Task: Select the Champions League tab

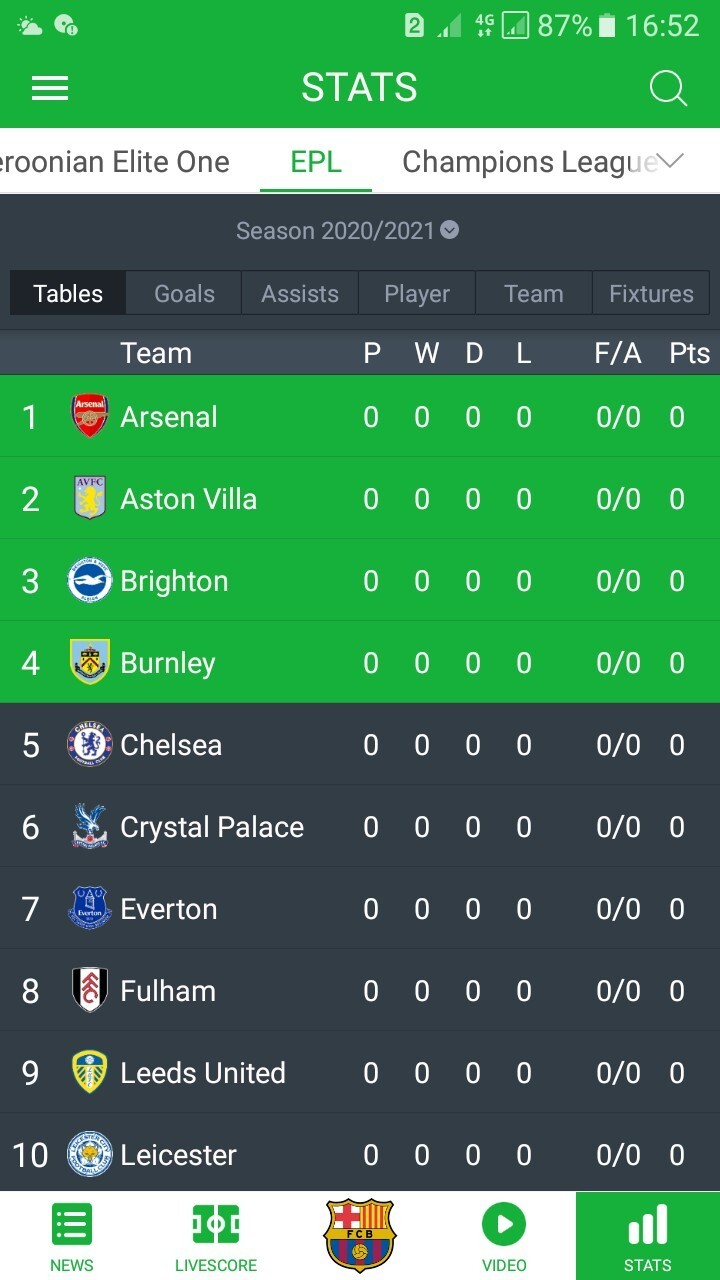Action: click(x=528, y=162)
